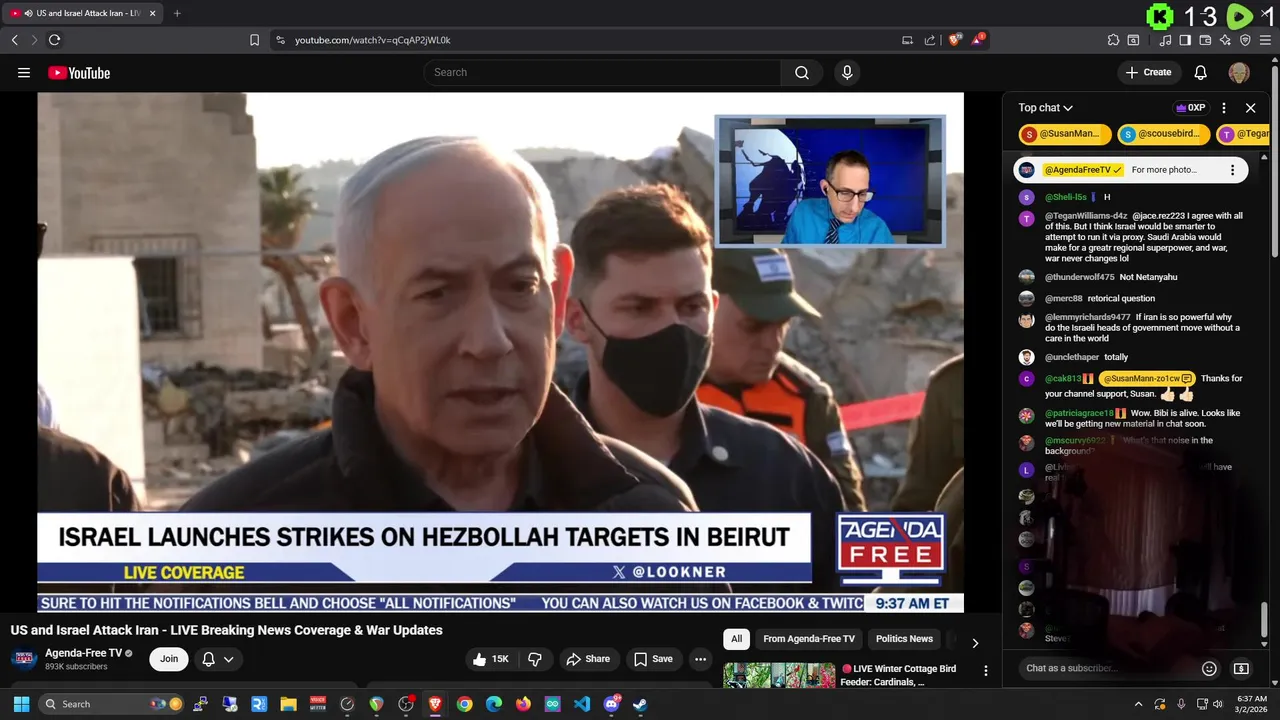Click the Brave Shields lion icon
This screenshot has height=720, width=1280.
955,40
